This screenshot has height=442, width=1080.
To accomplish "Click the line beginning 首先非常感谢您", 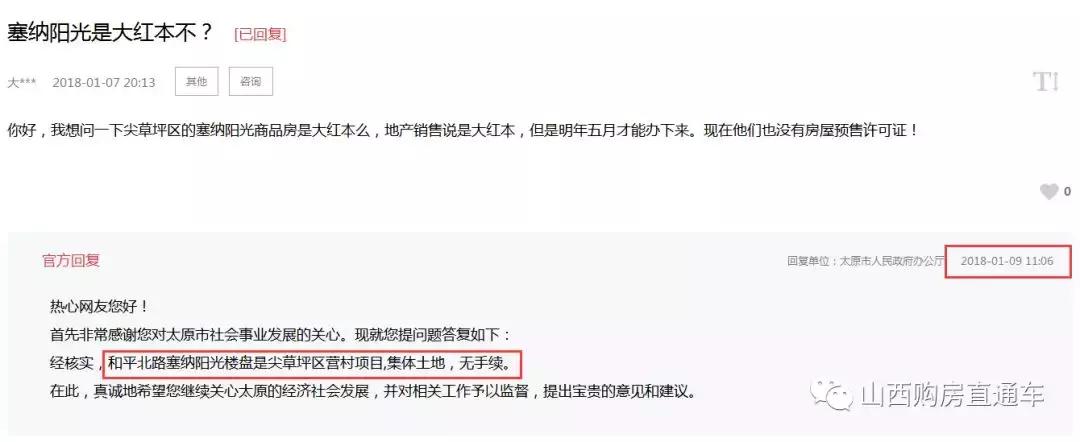I will coord(281,335).
